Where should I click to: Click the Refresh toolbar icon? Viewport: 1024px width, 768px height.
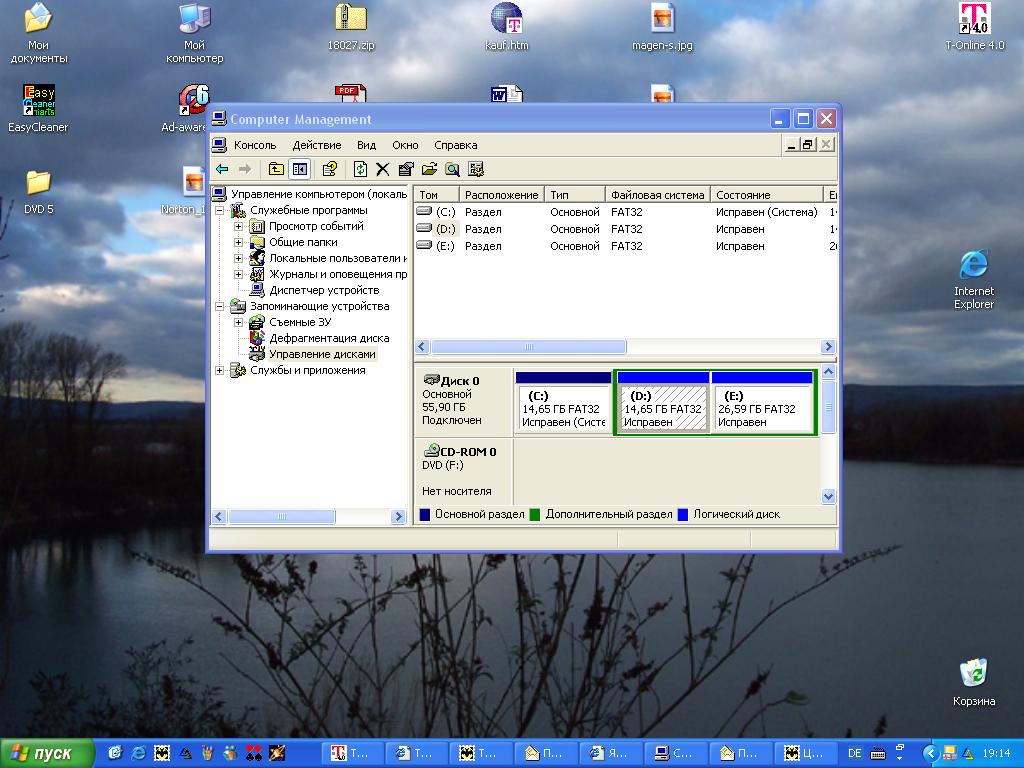tap(360, 169)
